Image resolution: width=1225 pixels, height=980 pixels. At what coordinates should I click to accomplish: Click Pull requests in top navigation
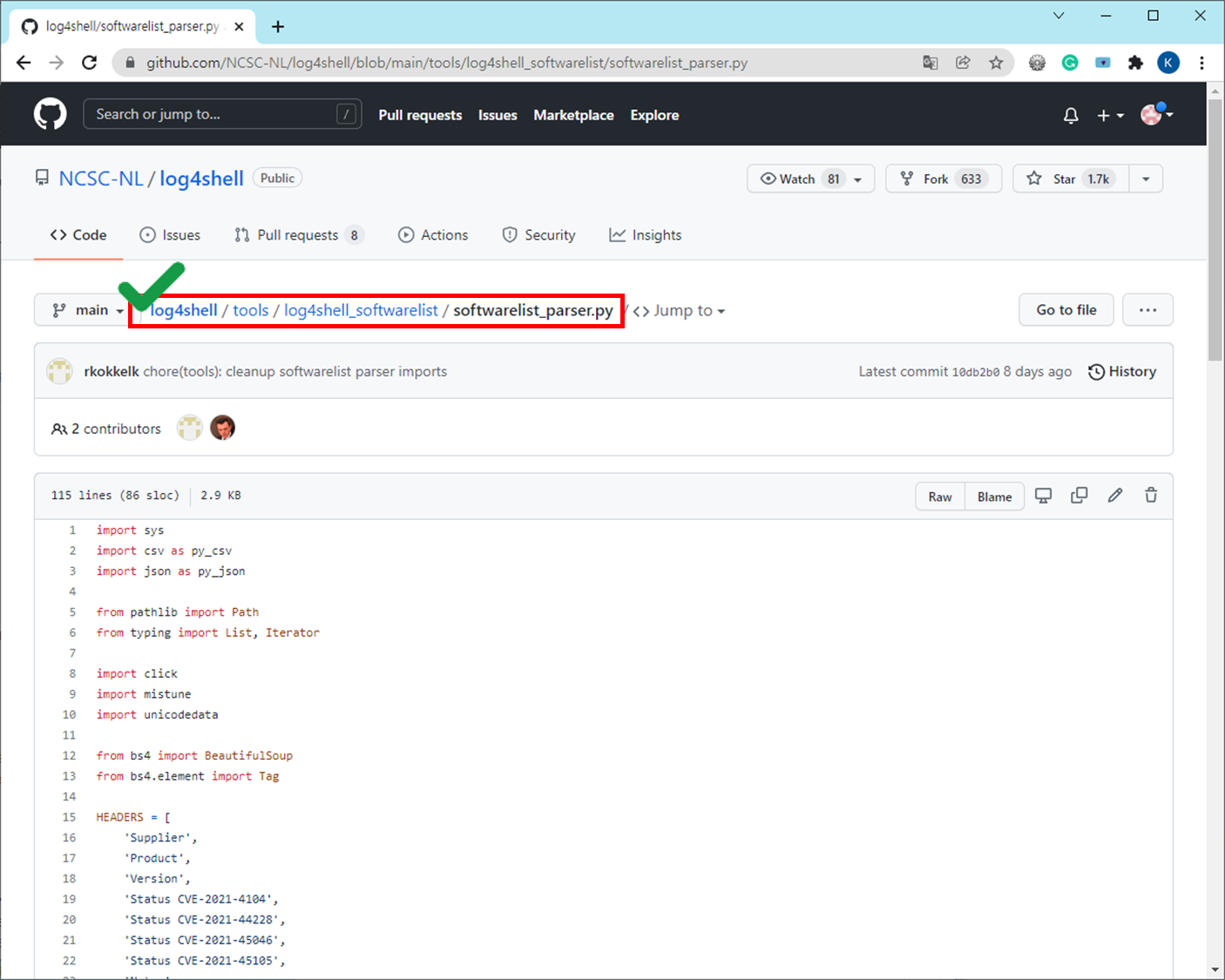420,115
